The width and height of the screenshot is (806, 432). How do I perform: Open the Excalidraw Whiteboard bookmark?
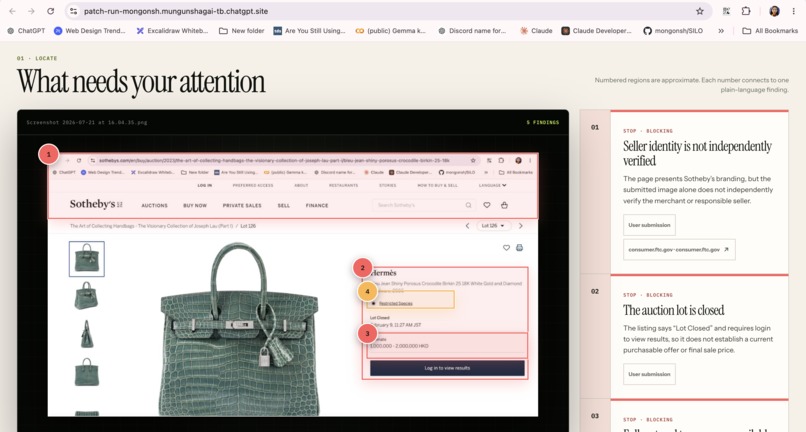(x=172, y=31)
